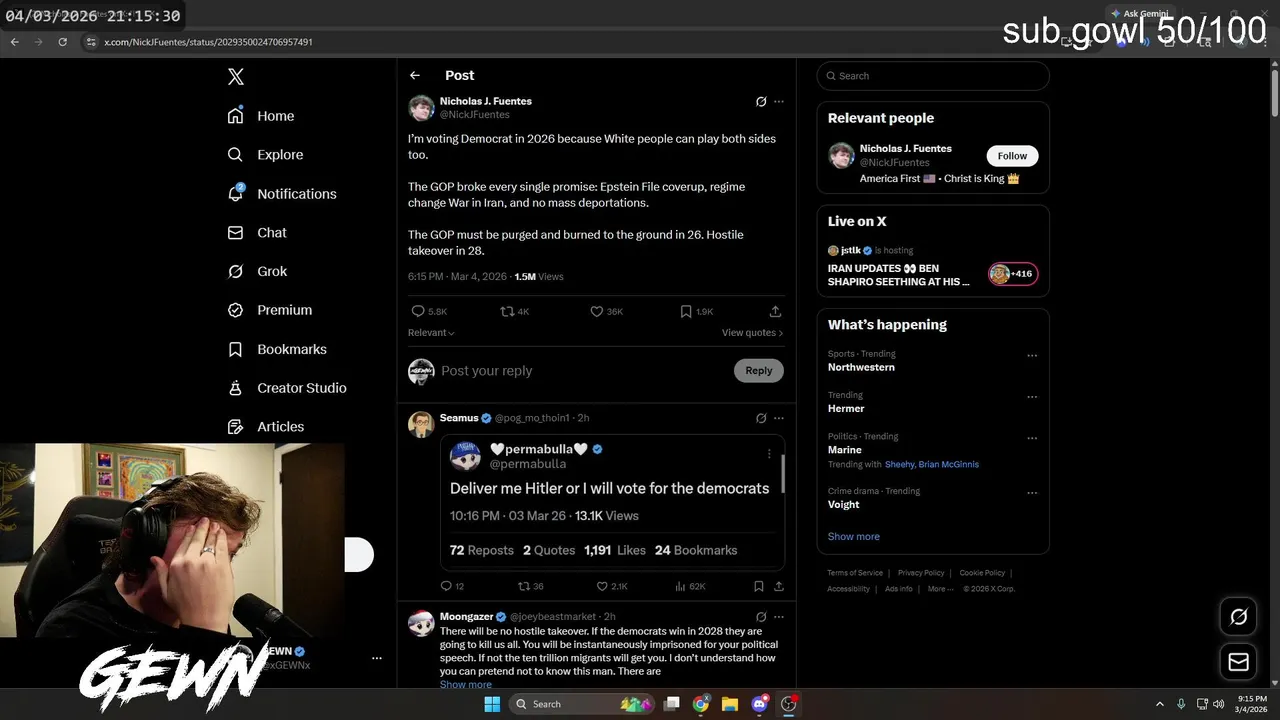This screenshot has height=720, width=1280.
Task: Open options for Voight trend
Action: pos(1032,493)
